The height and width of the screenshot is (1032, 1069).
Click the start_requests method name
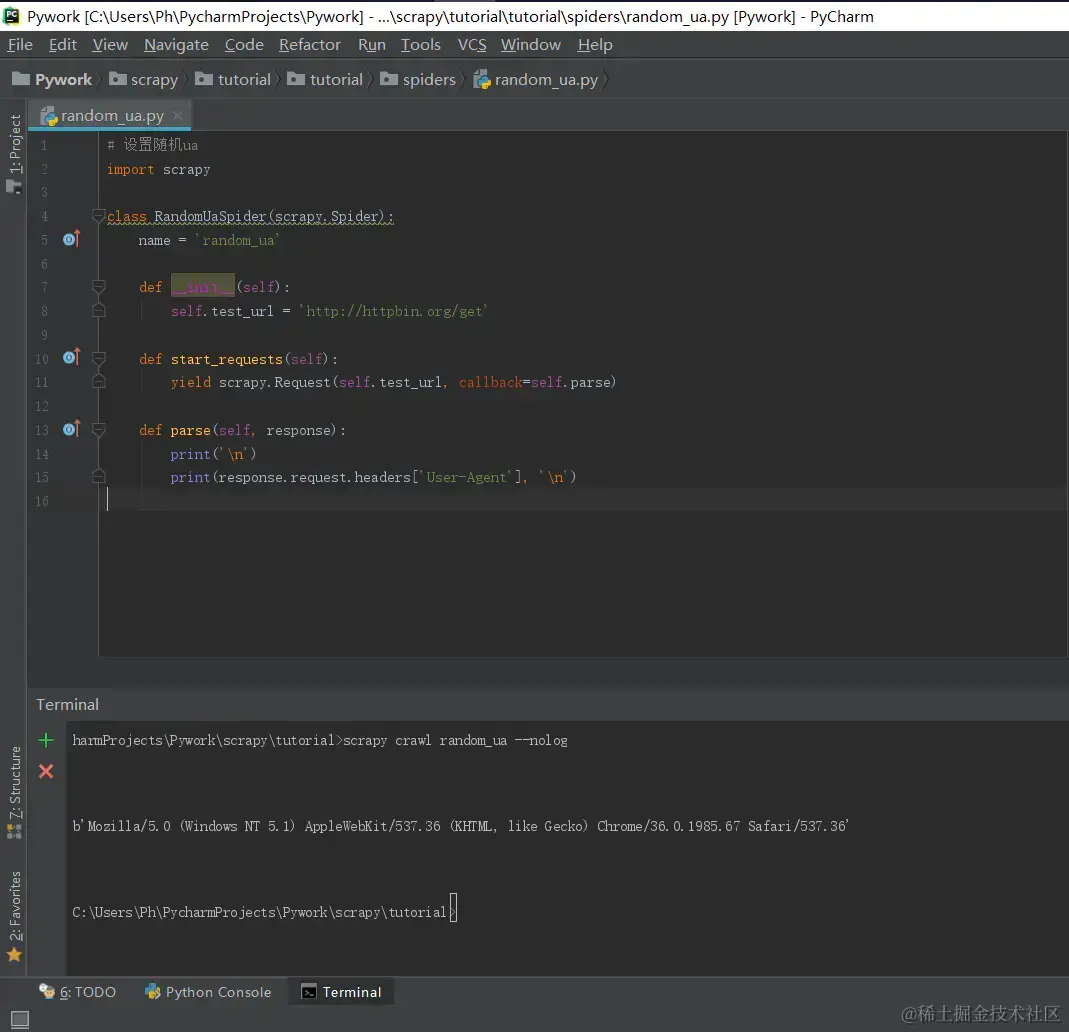(x=226, y=359)
